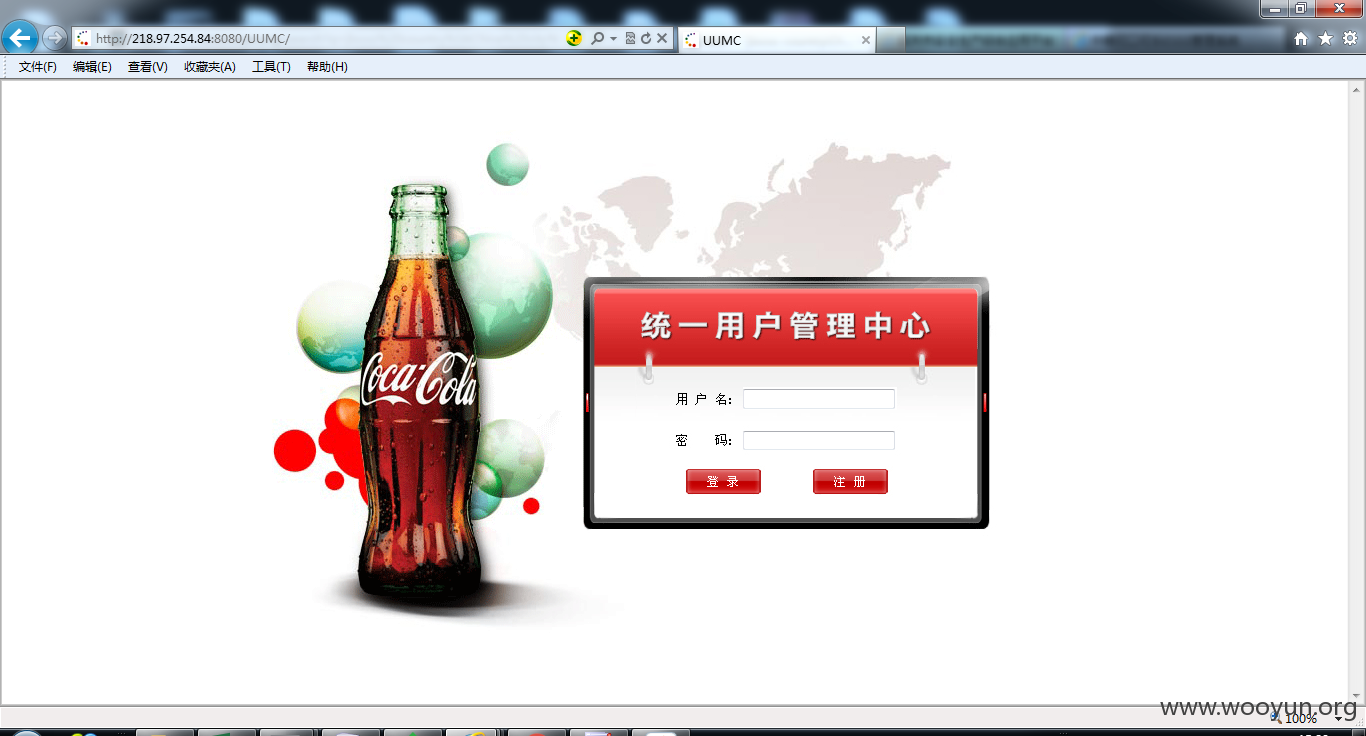Open the 帮助(H) menu
This screenshot has height=736, width=1366.
[327, 67]
